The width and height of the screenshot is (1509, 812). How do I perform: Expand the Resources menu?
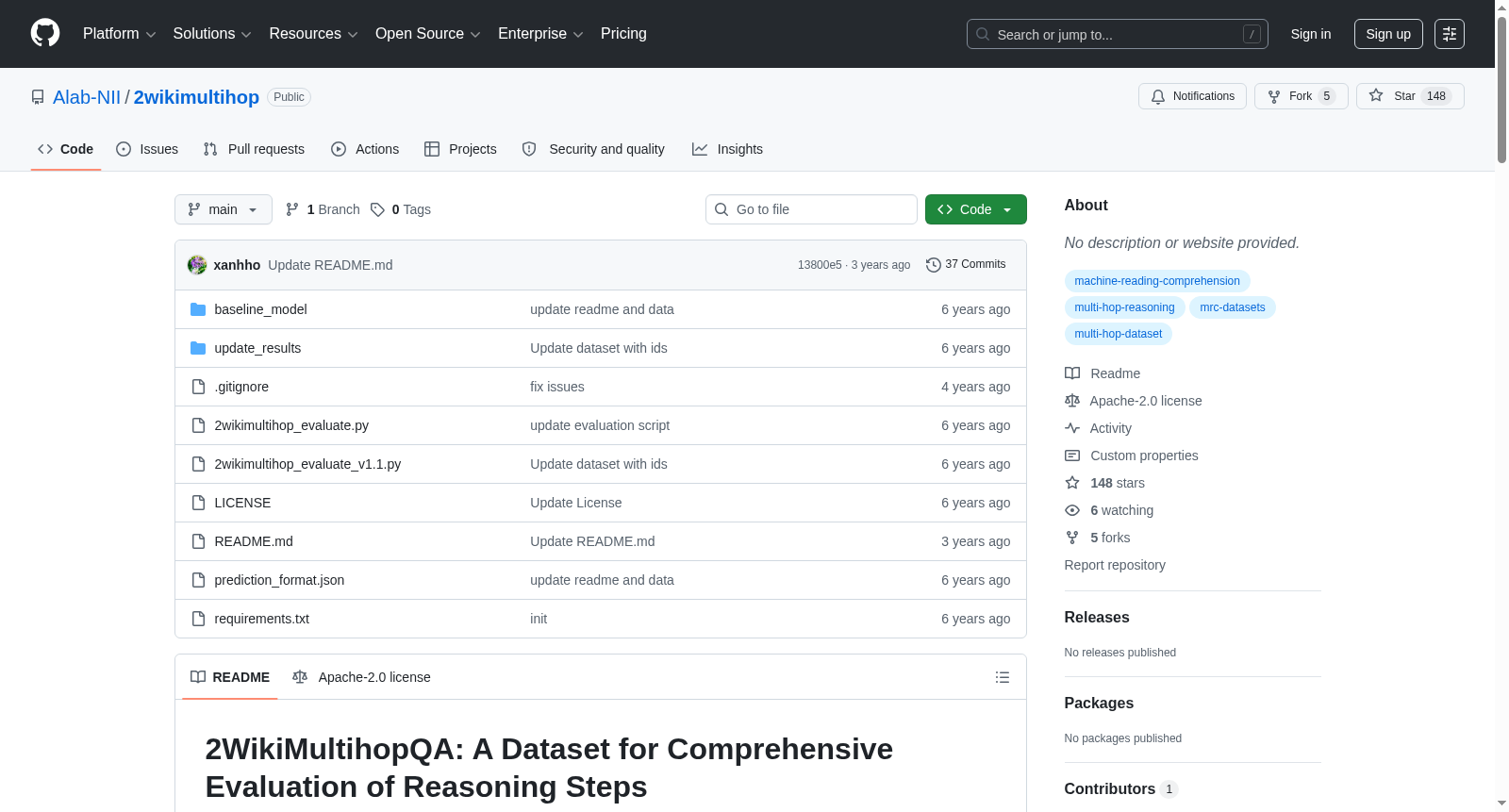pos(313,34)
